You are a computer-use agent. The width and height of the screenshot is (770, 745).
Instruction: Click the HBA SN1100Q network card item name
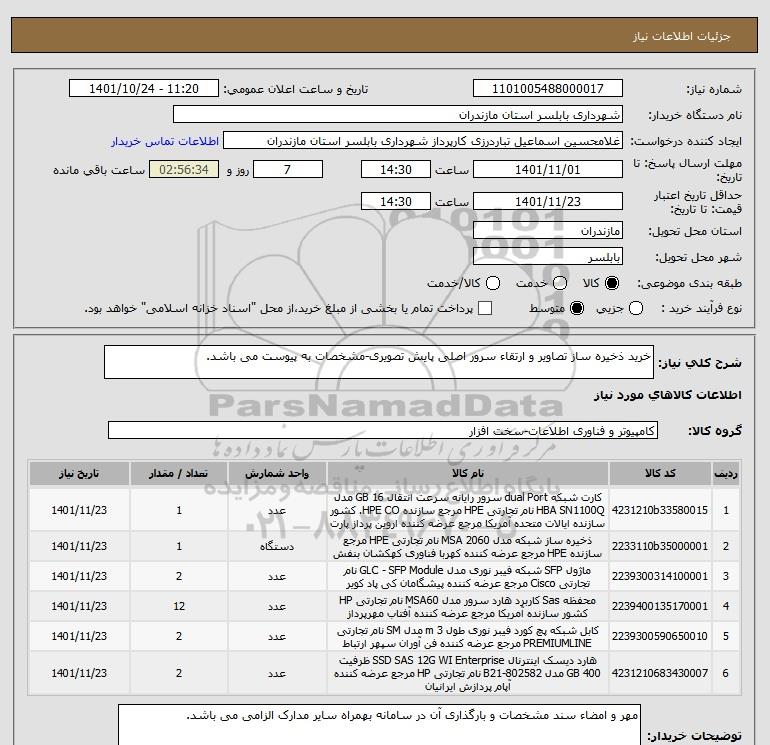tap(468, 510)
